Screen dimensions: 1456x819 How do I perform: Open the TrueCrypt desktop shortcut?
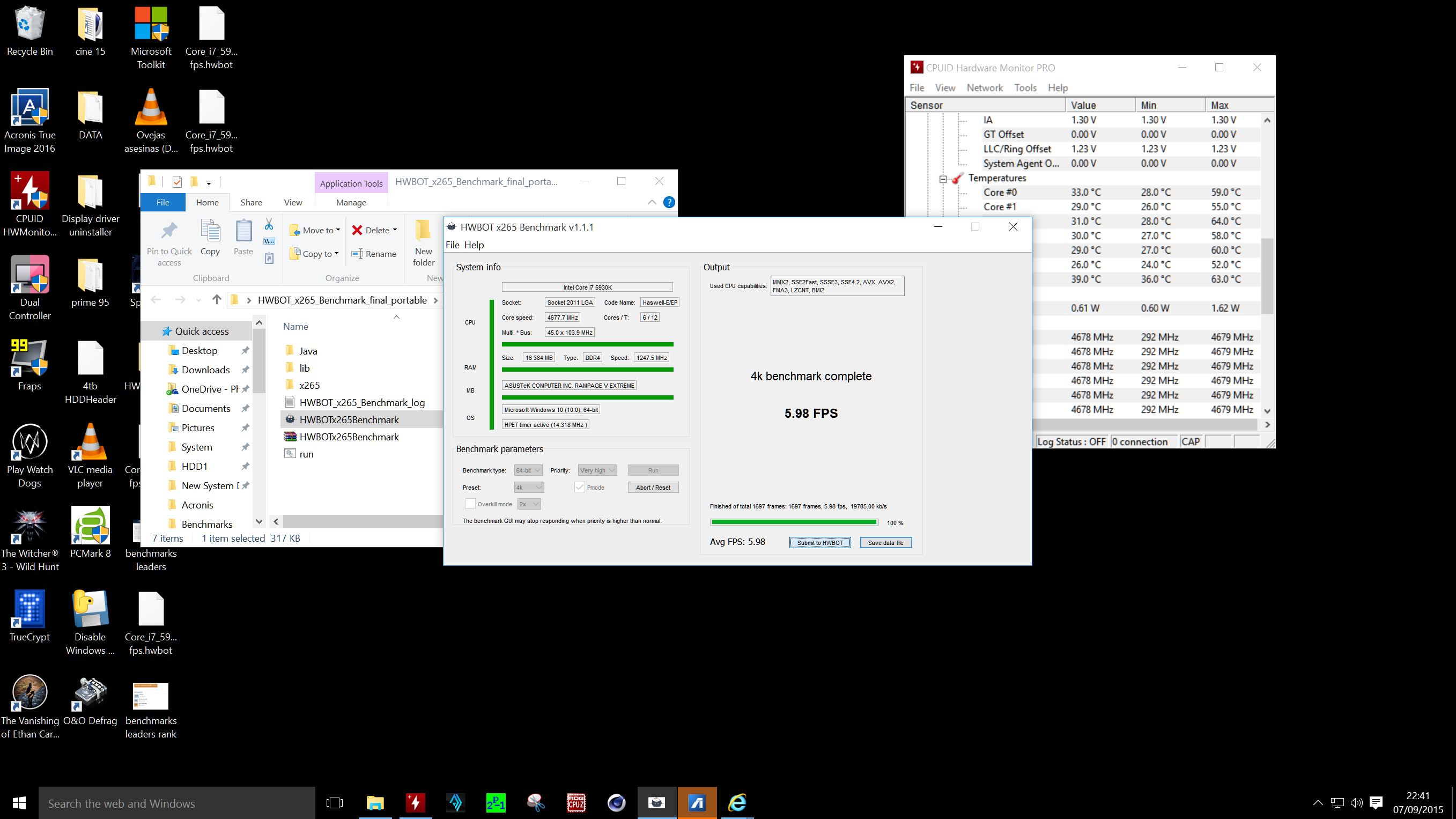click(x=29, y=617)
